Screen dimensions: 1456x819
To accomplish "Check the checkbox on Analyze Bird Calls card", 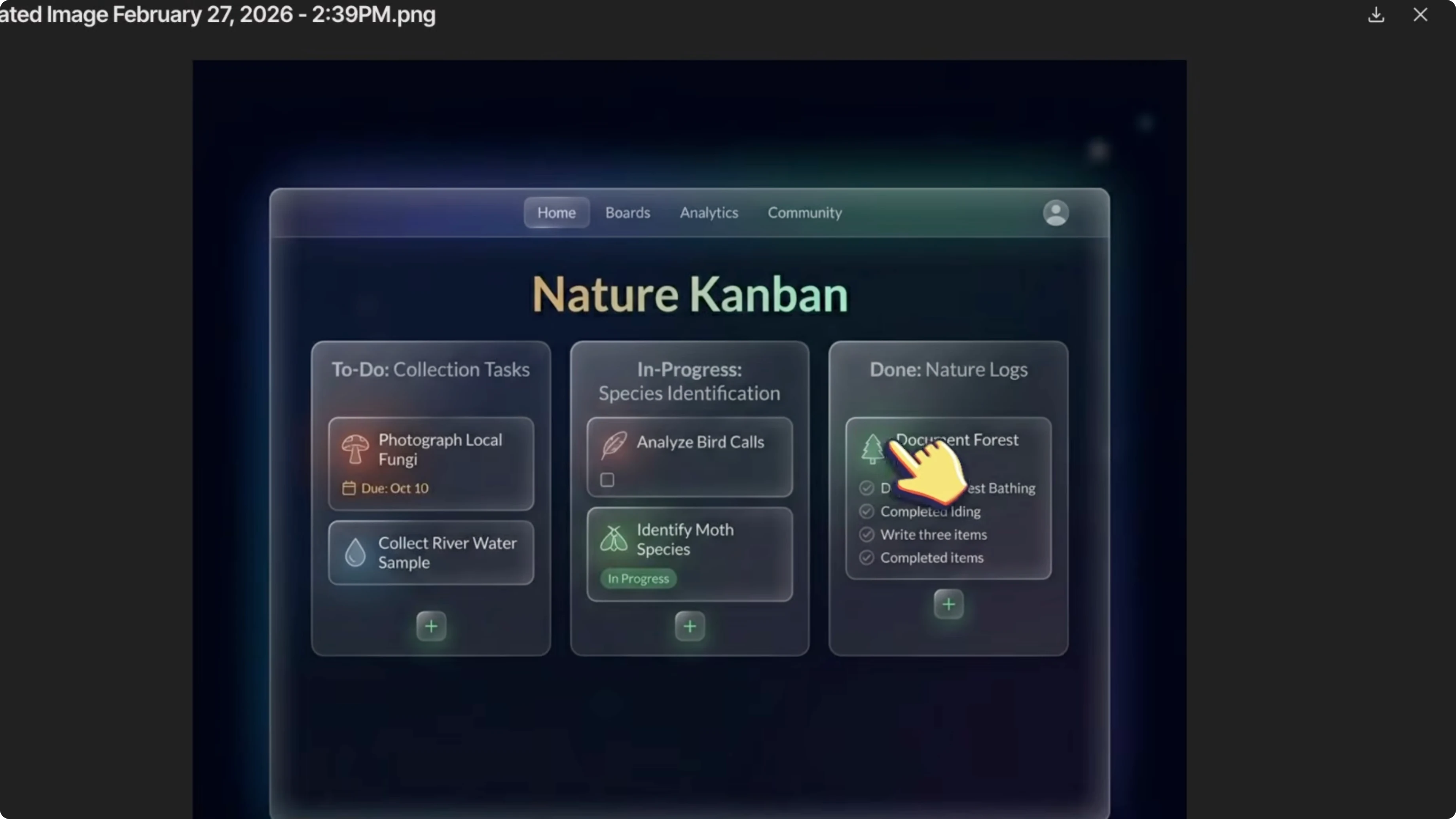I will [x=607, y=479].
